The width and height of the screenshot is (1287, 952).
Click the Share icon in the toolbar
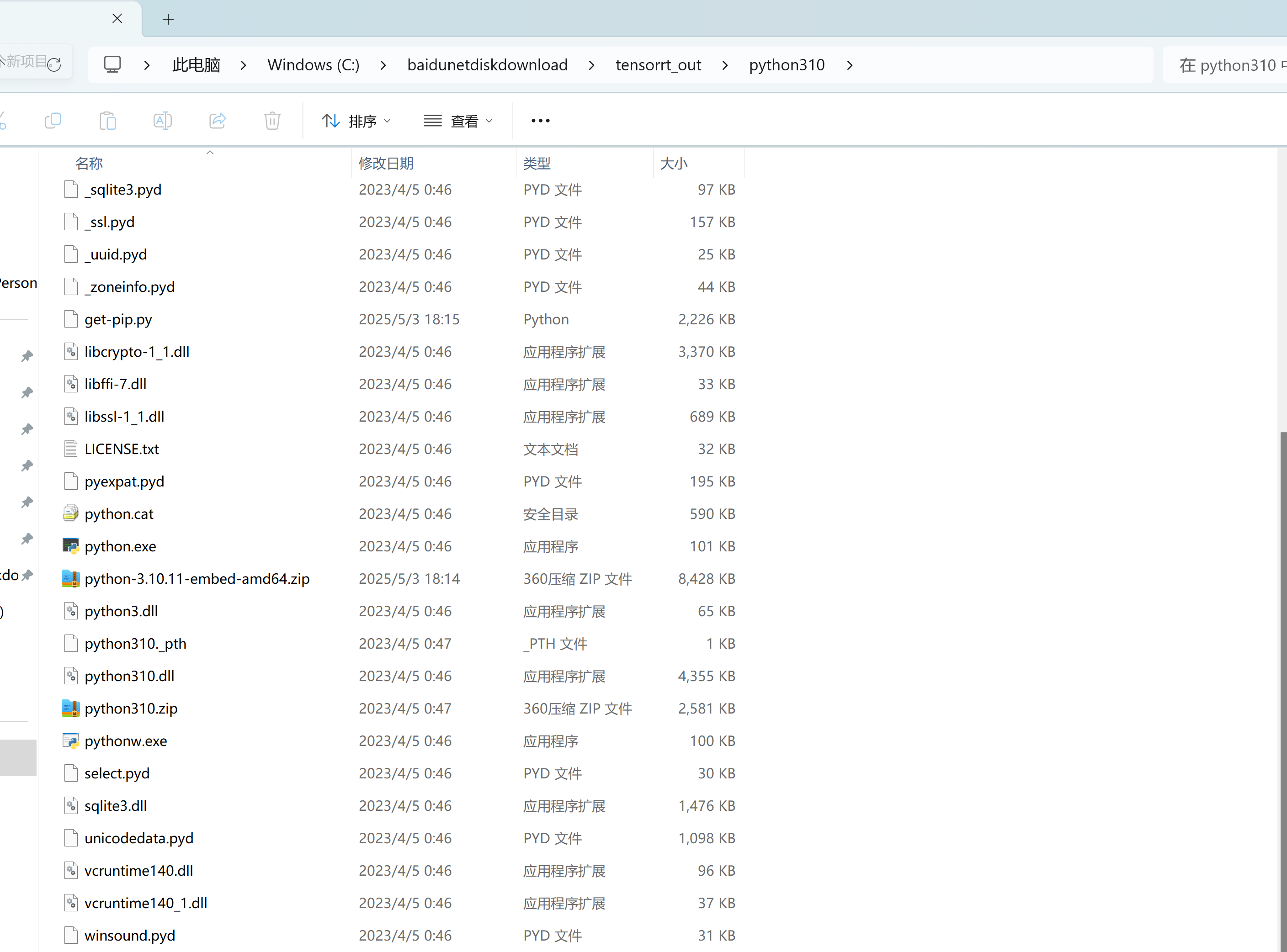[x=218, y=121]
